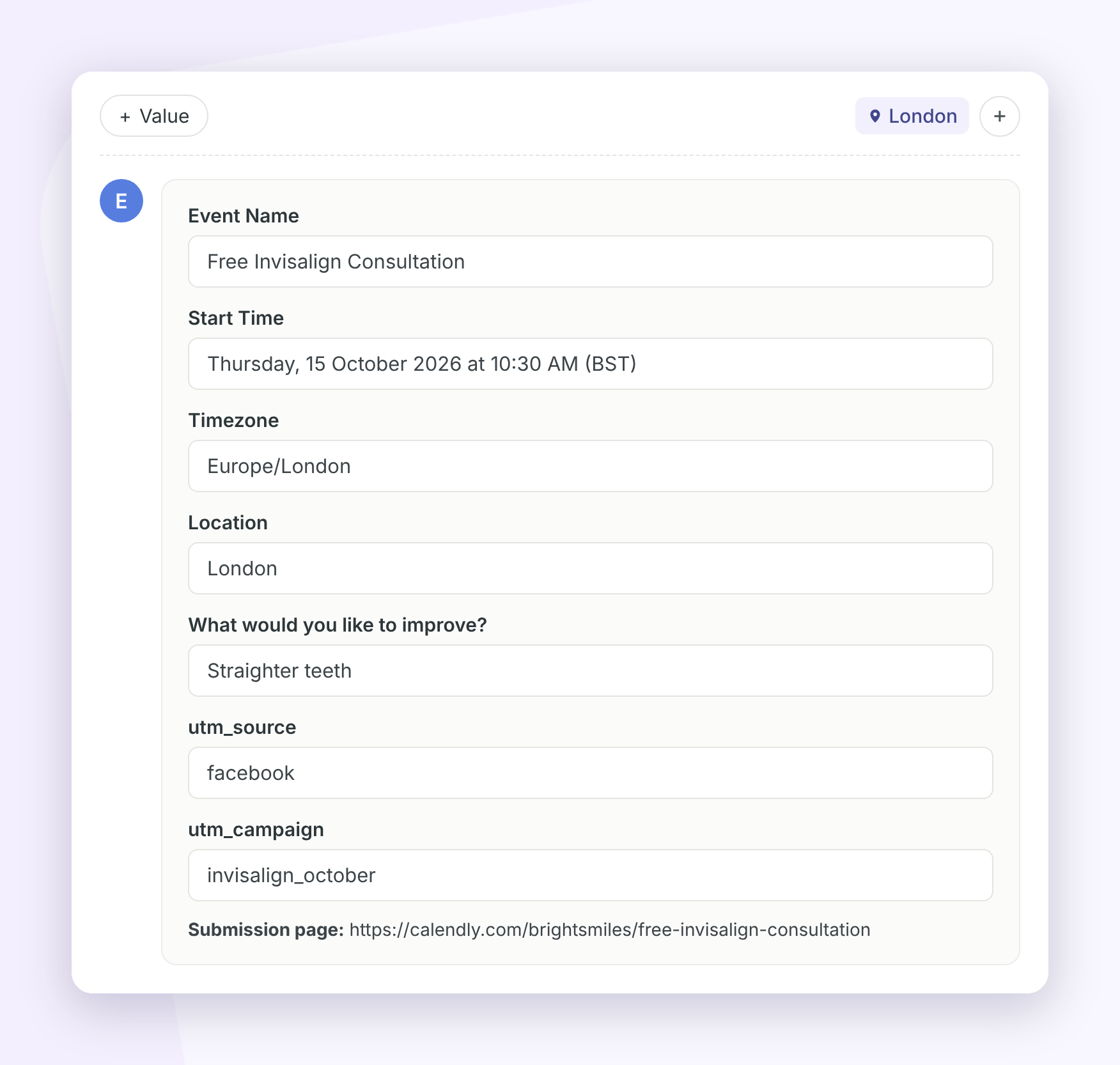The width and height of the screenshot is (1120, 1065).
Task: Click the Event Name label
Action: click(x=244, y=216)
